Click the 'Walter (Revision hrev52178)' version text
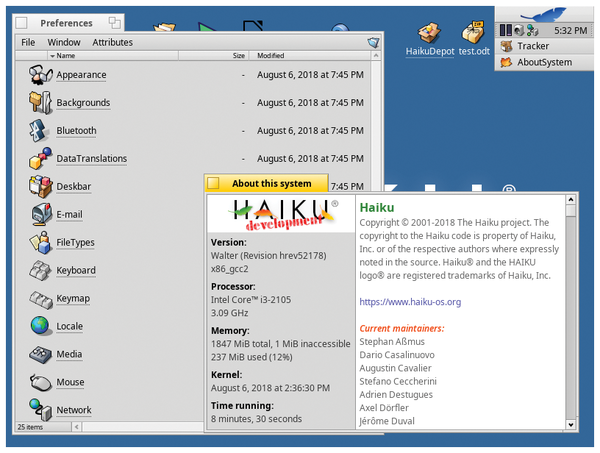Image resolution: width=600 pixels, height=453 pixels. (269, 256)
